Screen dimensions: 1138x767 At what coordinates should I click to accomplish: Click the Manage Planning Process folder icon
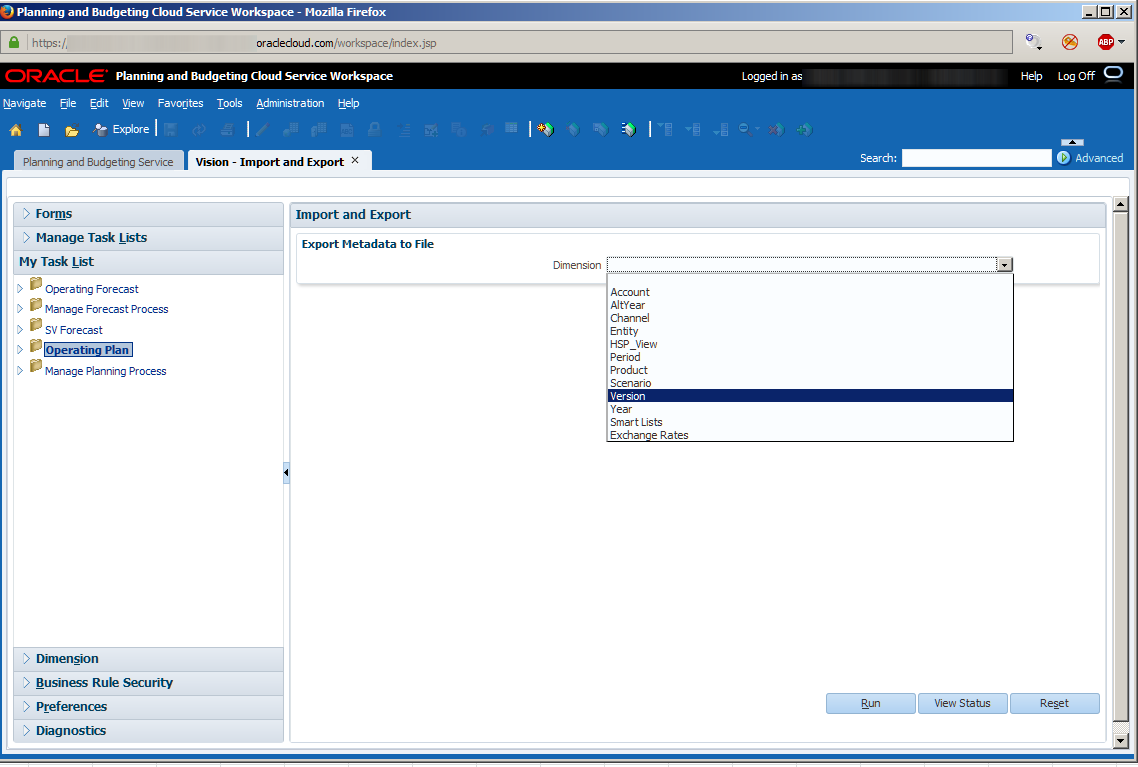coord(36,366)
